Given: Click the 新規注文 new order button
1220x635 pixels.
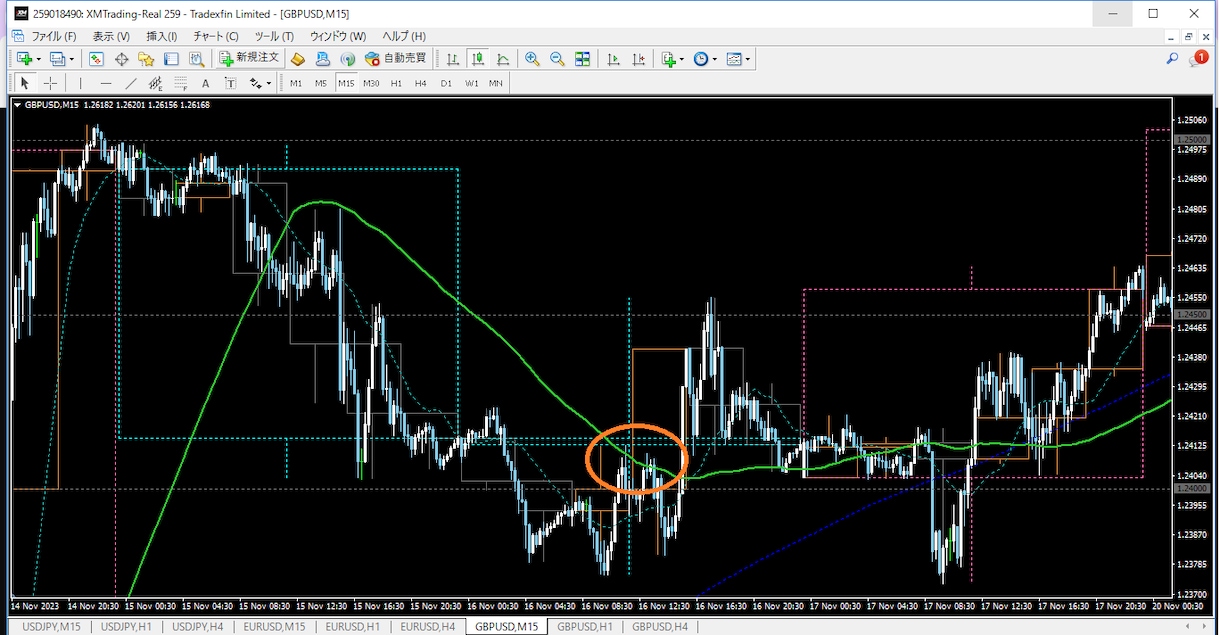Looking at the screenshot, I should click(250, 59).
